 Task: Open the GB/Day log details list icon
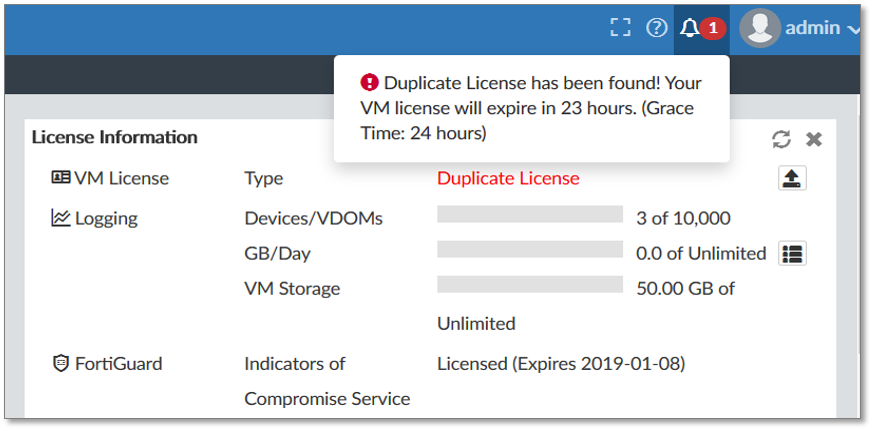point(792,253)
